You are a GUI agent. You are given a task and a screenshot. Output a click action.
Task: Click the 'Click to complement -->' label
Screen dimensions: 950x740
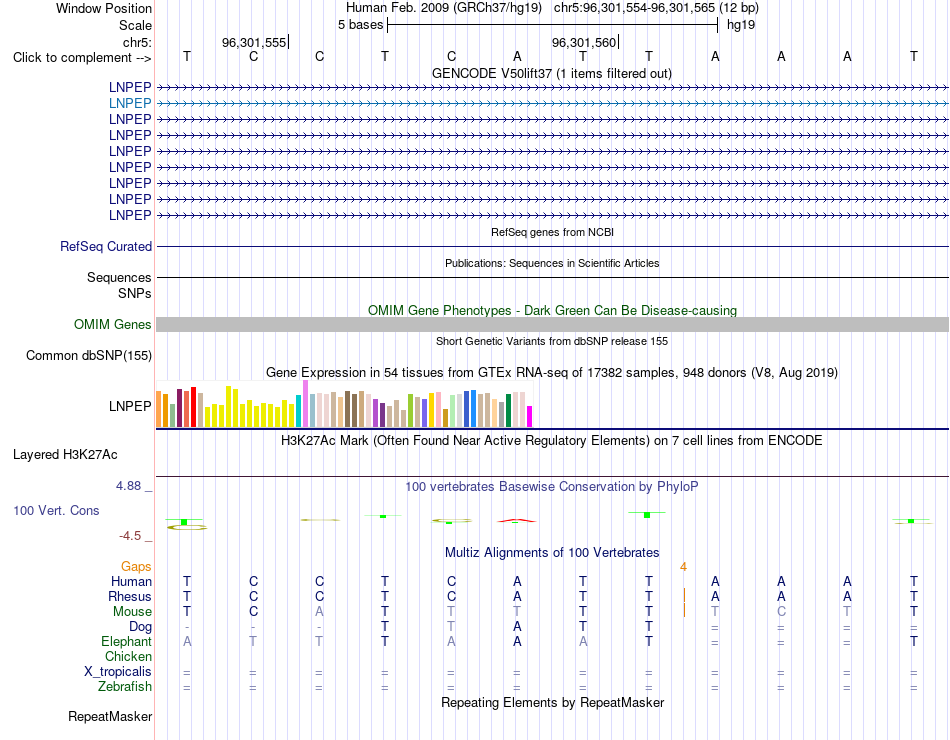click(x=82, y=58)
